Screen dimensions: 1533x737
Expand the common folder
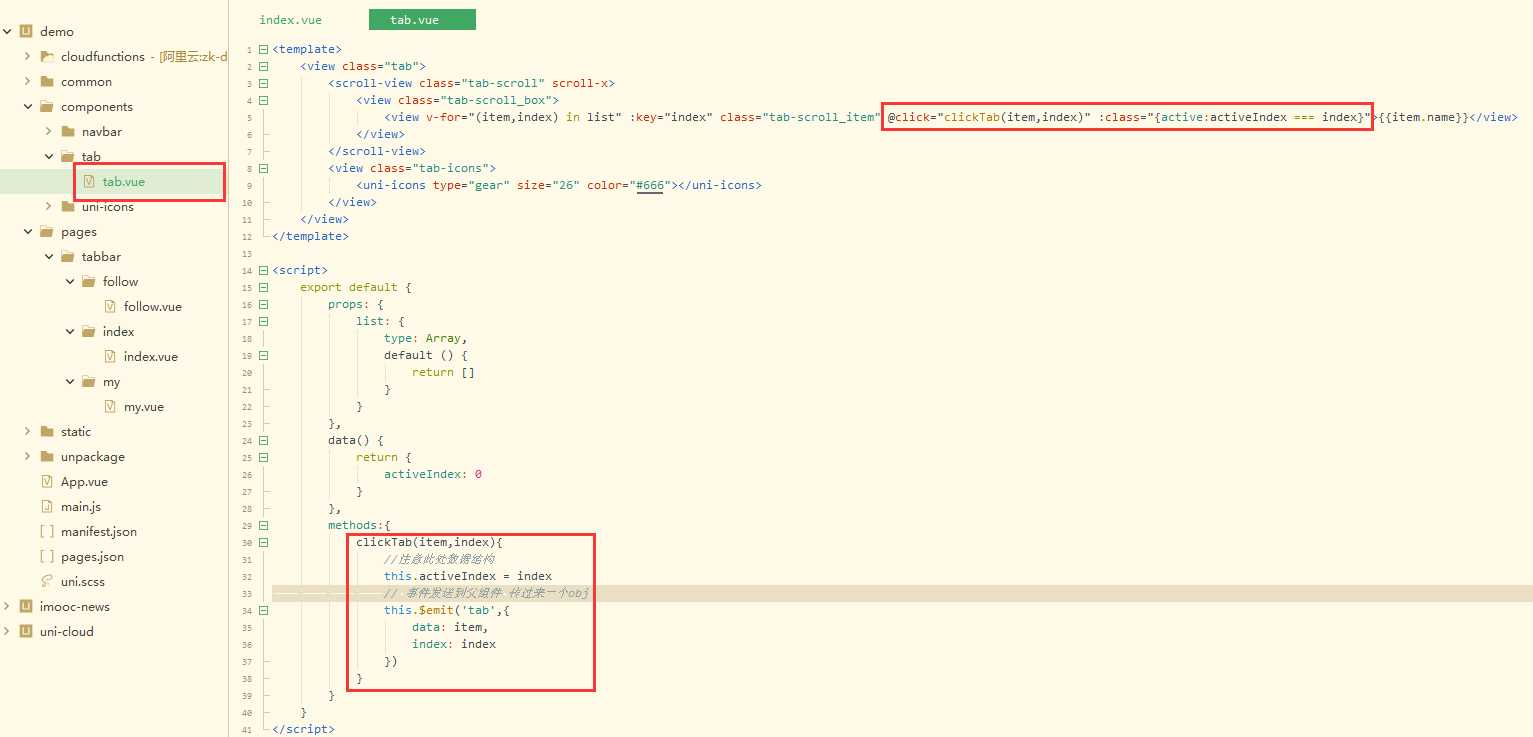click(27, 82)
